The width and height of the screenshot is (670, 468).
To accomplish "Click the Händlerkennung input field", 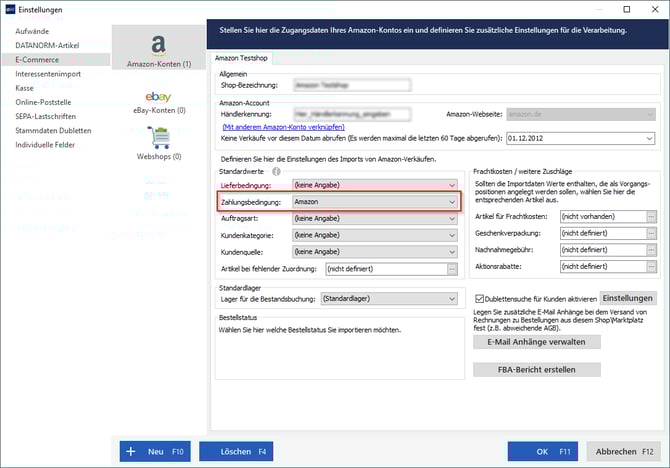I will [x=352, y=114].
